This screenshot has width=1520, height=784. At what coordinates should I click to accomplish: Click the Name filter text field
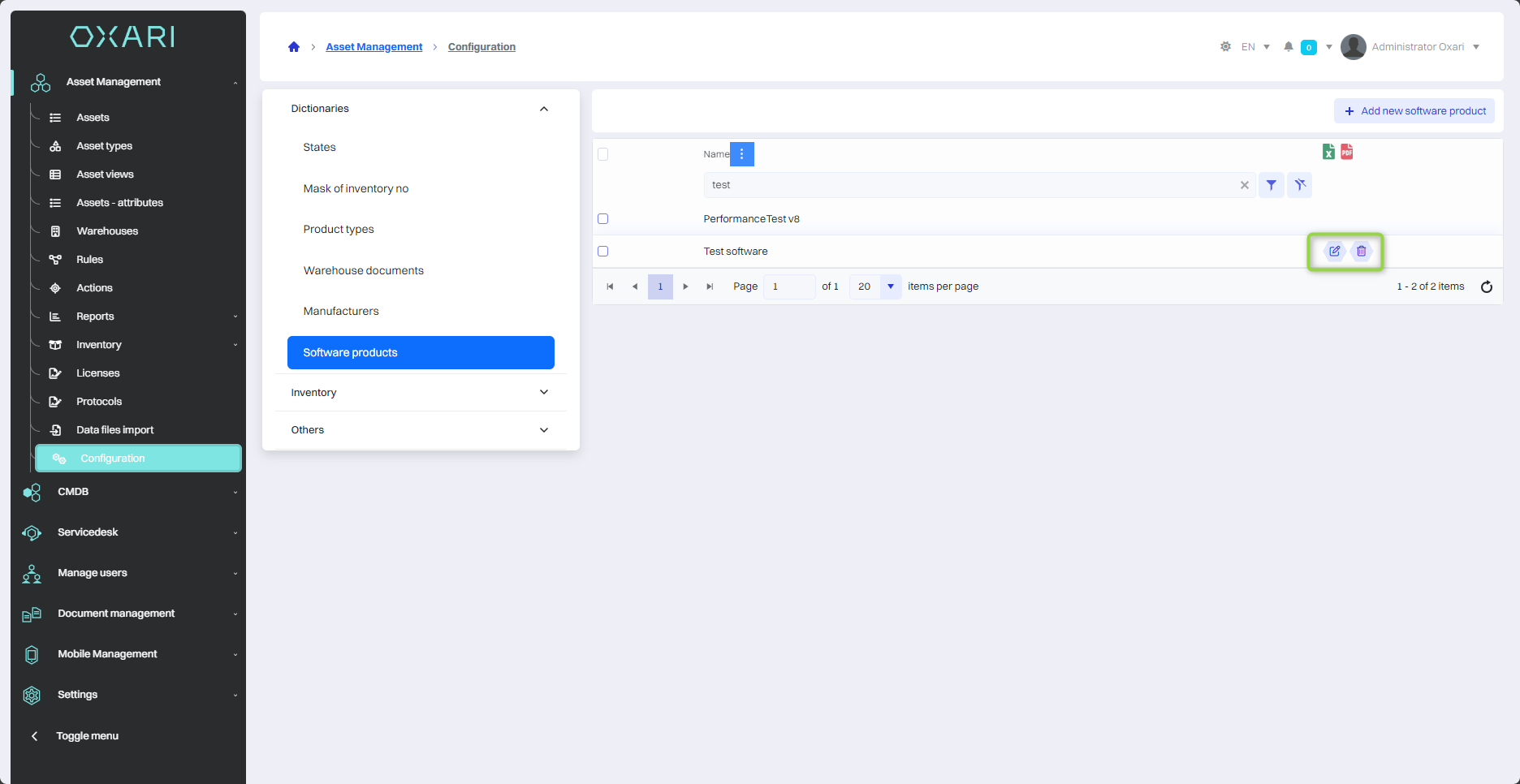coord(970,185)
